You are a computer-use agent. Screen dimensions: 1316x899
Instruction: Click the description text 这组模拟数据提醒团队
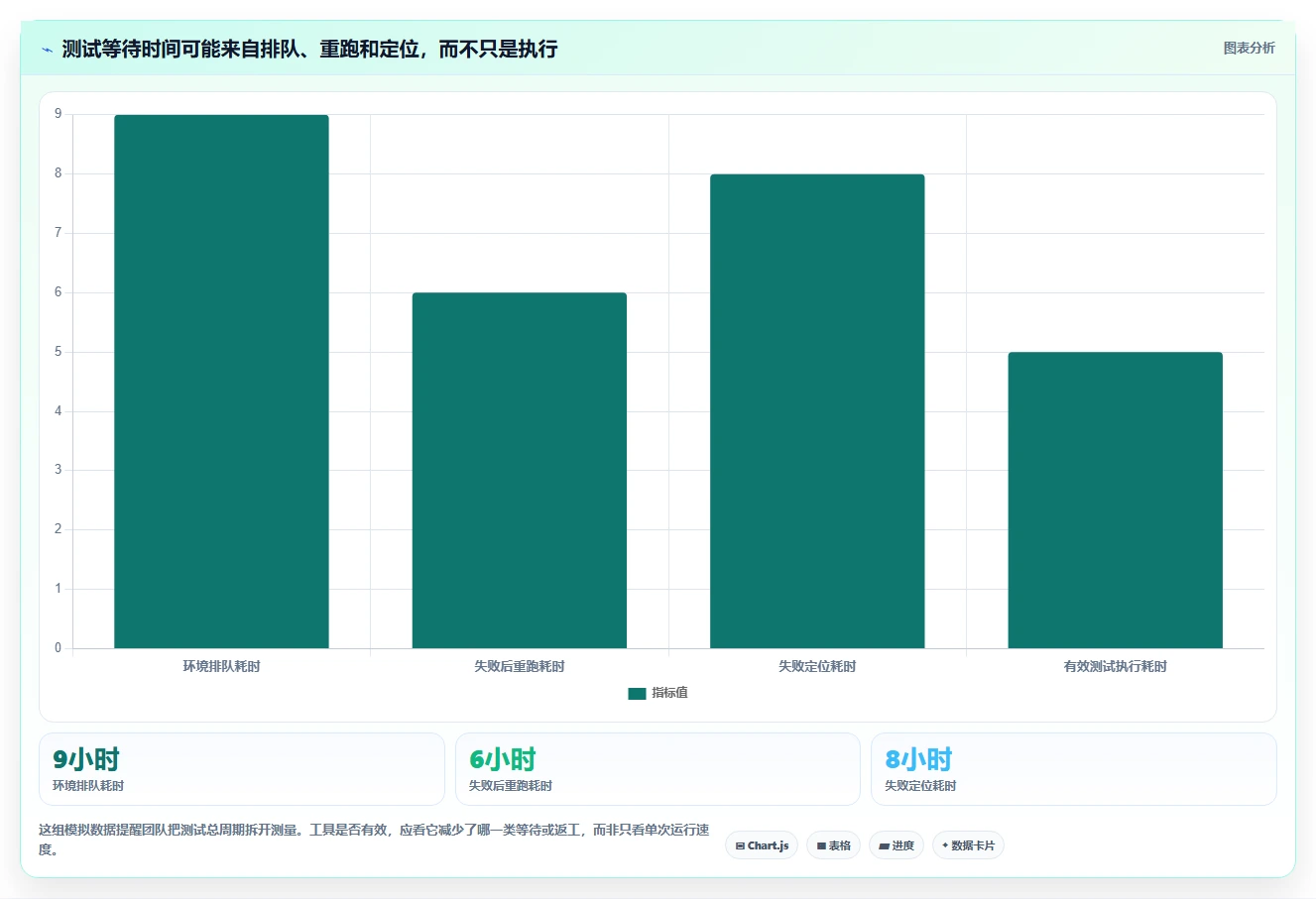coord(374,840)
